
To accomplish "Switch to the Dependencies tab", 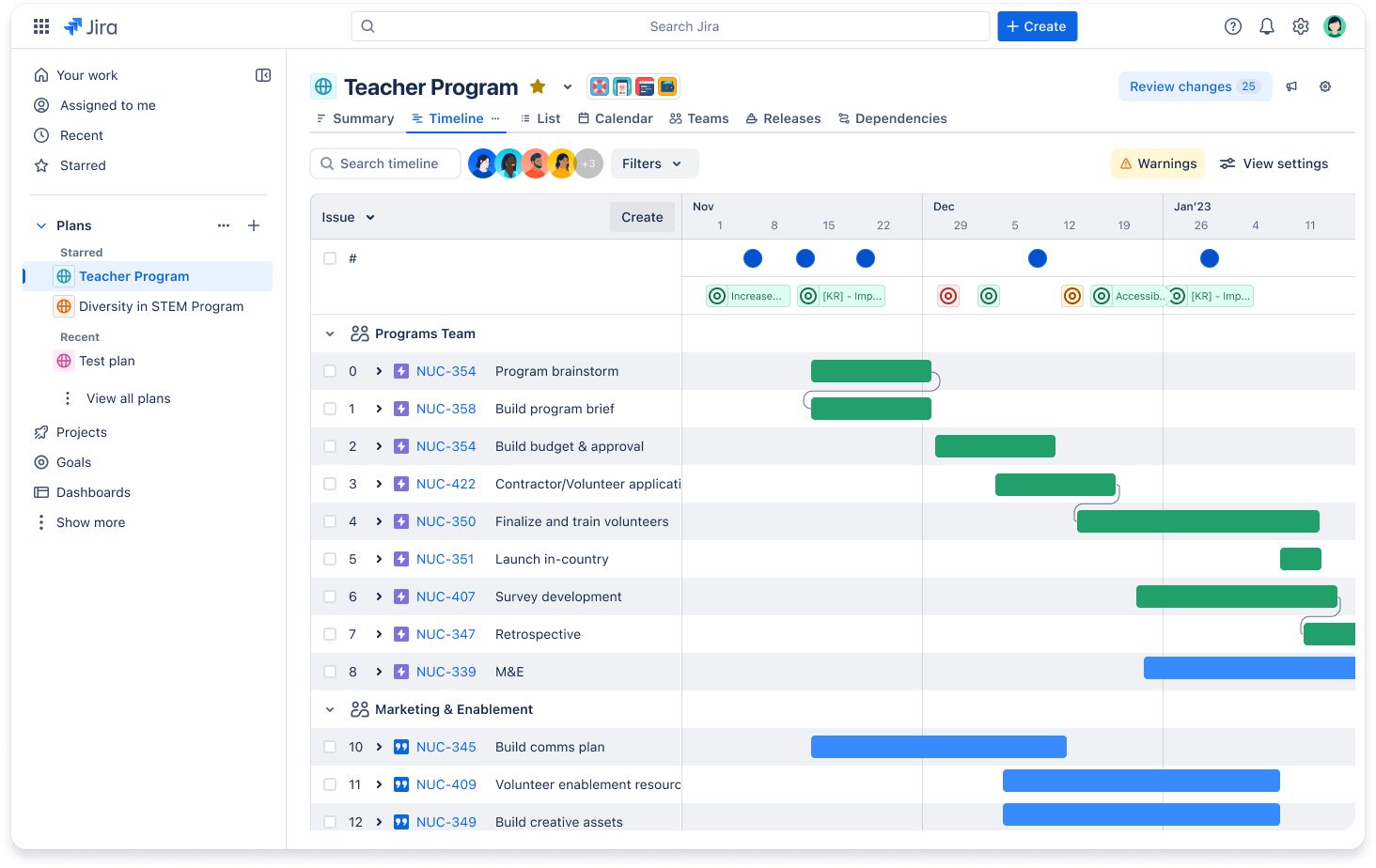I will click(892, 118).
